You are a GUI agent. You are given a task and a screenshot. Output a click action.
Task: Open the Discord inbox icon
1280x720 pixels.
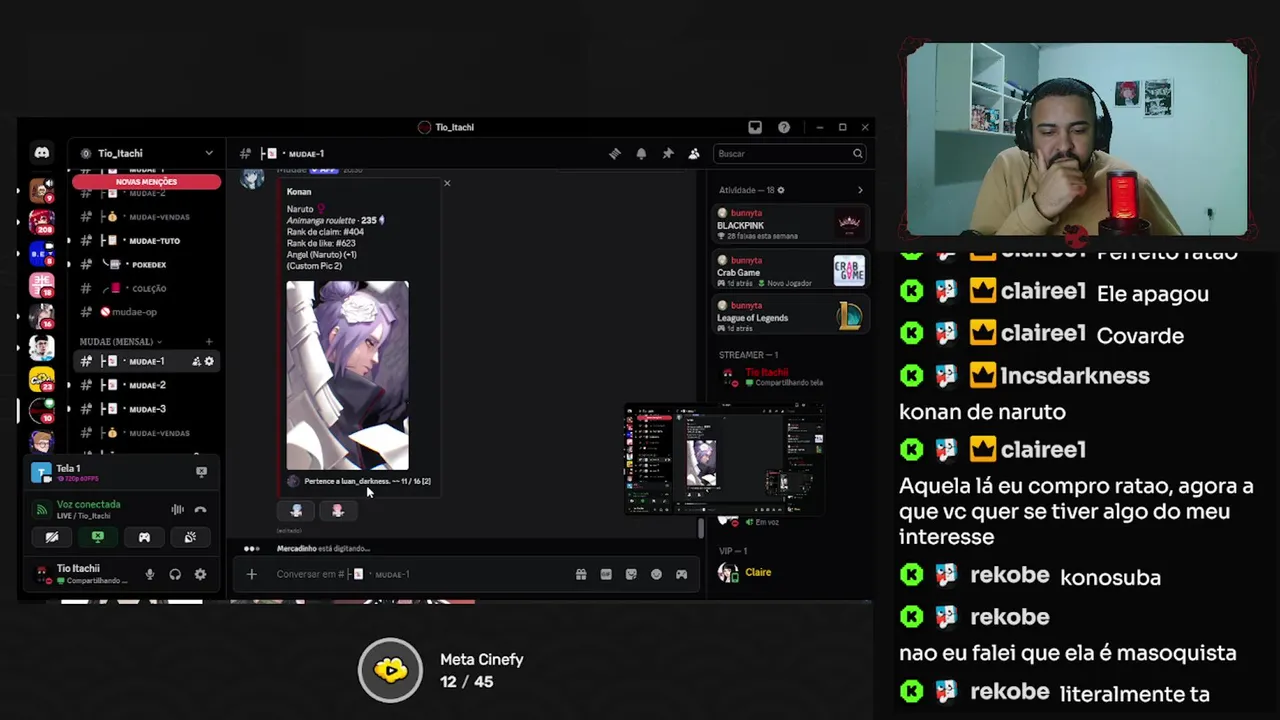click(755, 127)
